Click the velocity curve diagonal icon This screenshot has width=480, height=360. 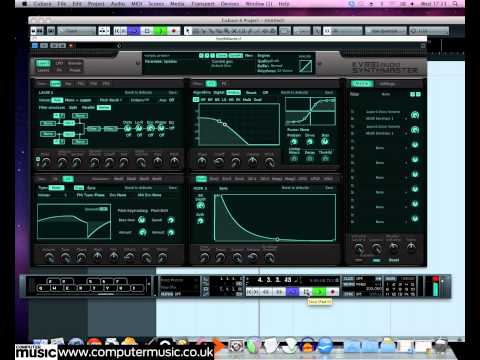click(305, 66)
